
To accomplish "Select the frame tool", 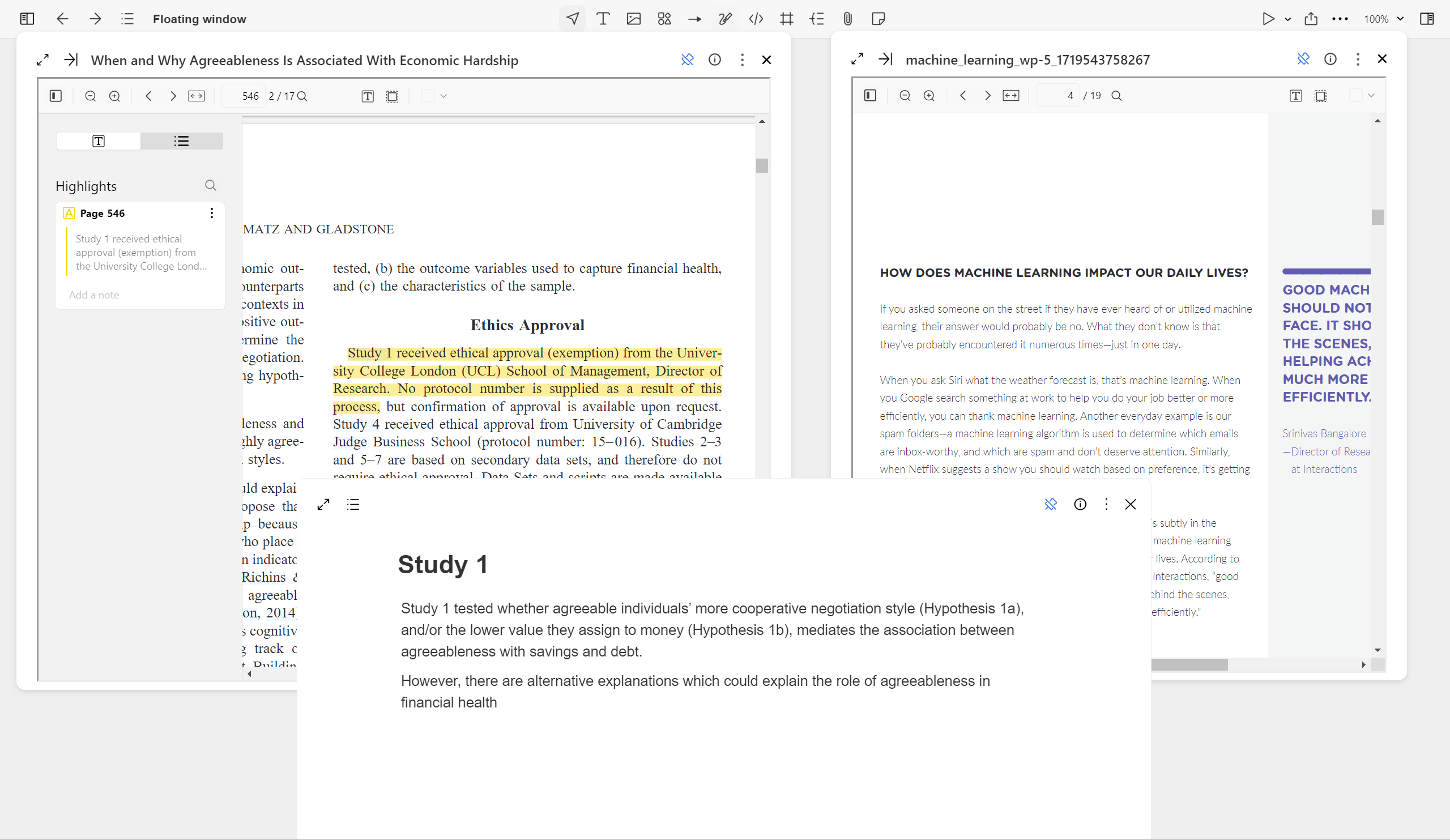I will [787, 19].
